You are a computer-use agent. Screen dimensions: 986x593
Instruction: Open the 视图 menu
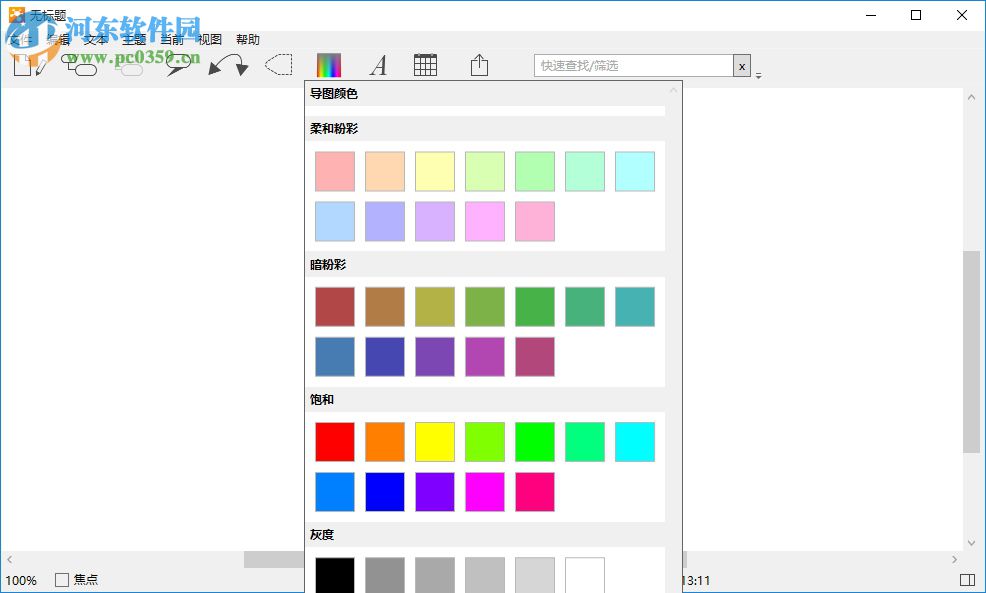210,39
